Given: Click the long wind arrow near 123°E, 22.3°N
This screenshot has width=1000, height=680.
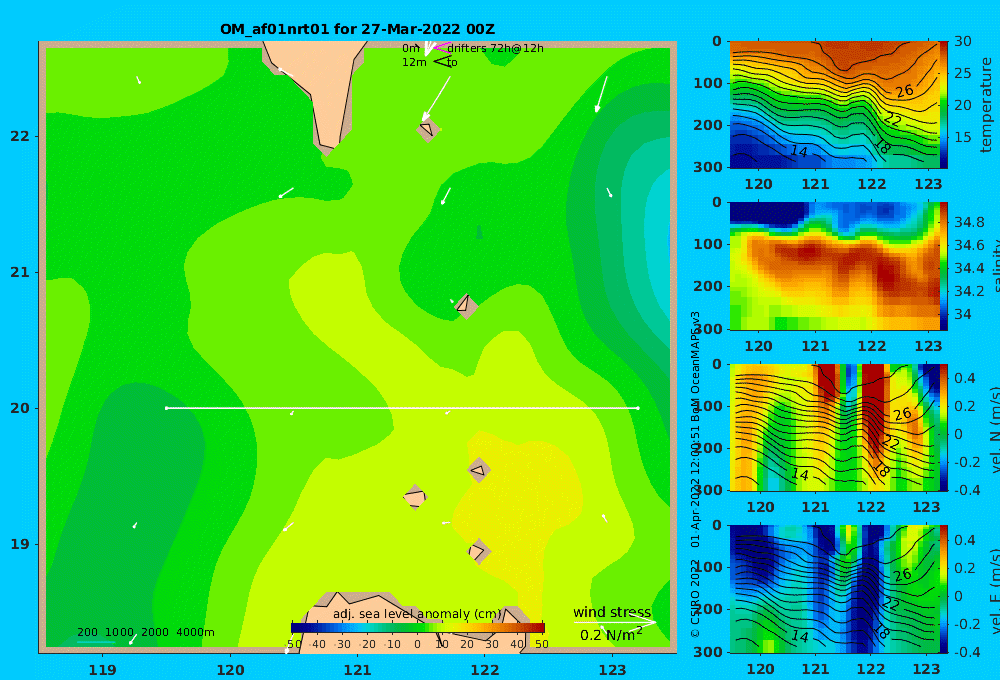Looking at the screenshot, I should pyautogui.click(x=601, y=94).
